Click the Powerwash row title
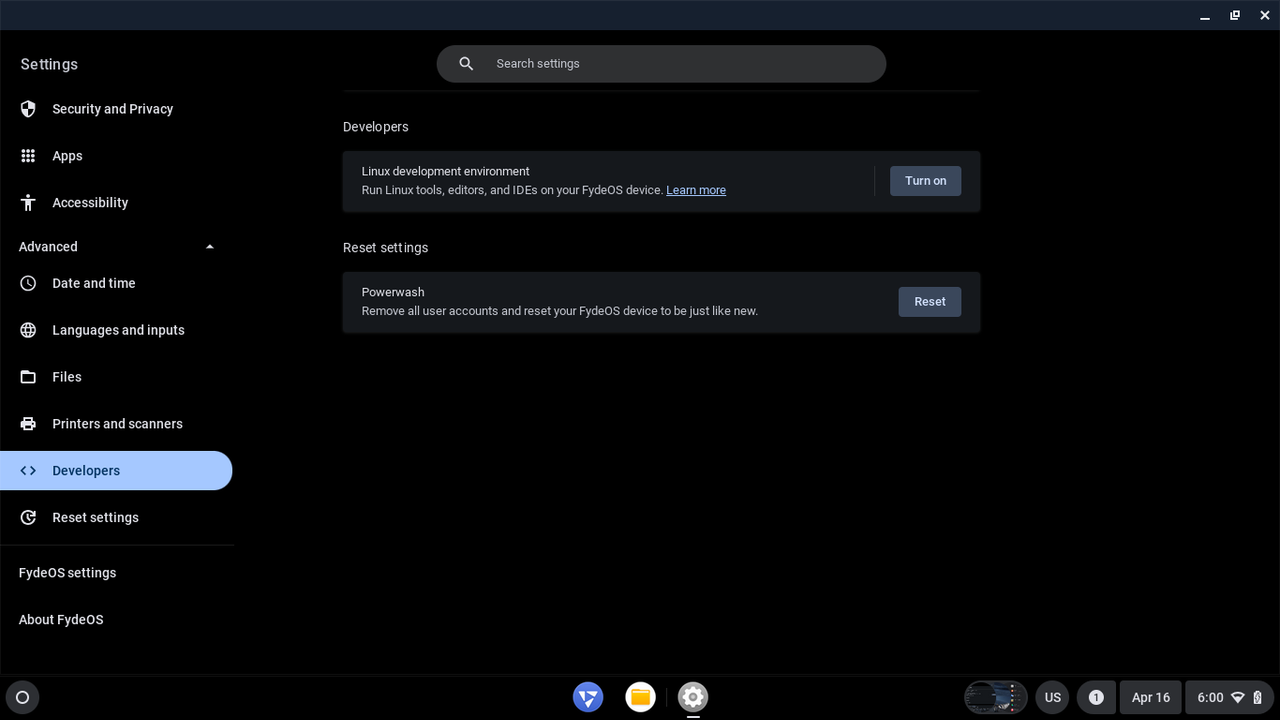Screen dimensions: 1280x720 tap(393, 293)
